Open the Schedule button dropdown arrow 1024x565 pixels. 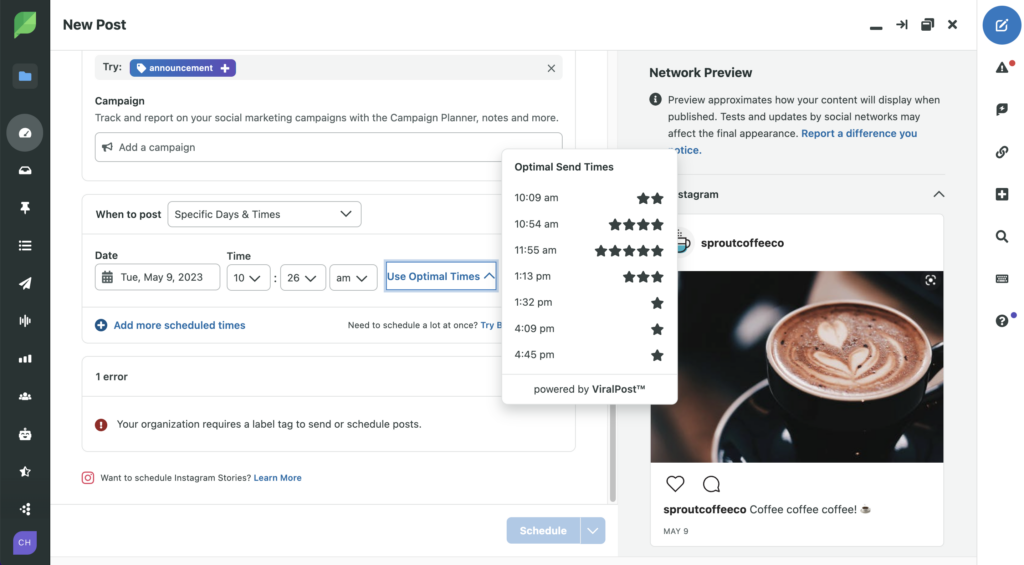(x=592, y=530)
